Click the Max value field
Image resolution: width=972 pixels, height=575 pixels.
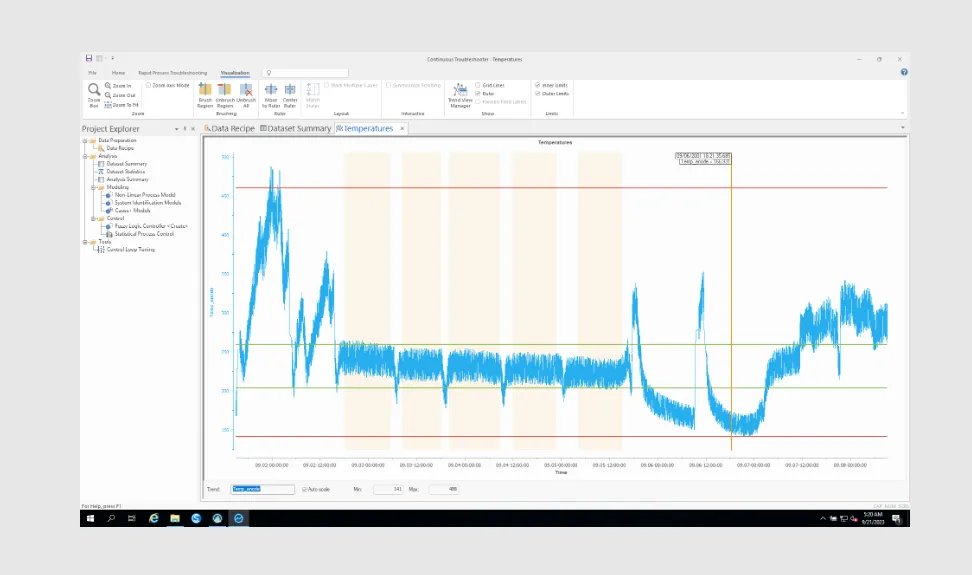point(444,489)
